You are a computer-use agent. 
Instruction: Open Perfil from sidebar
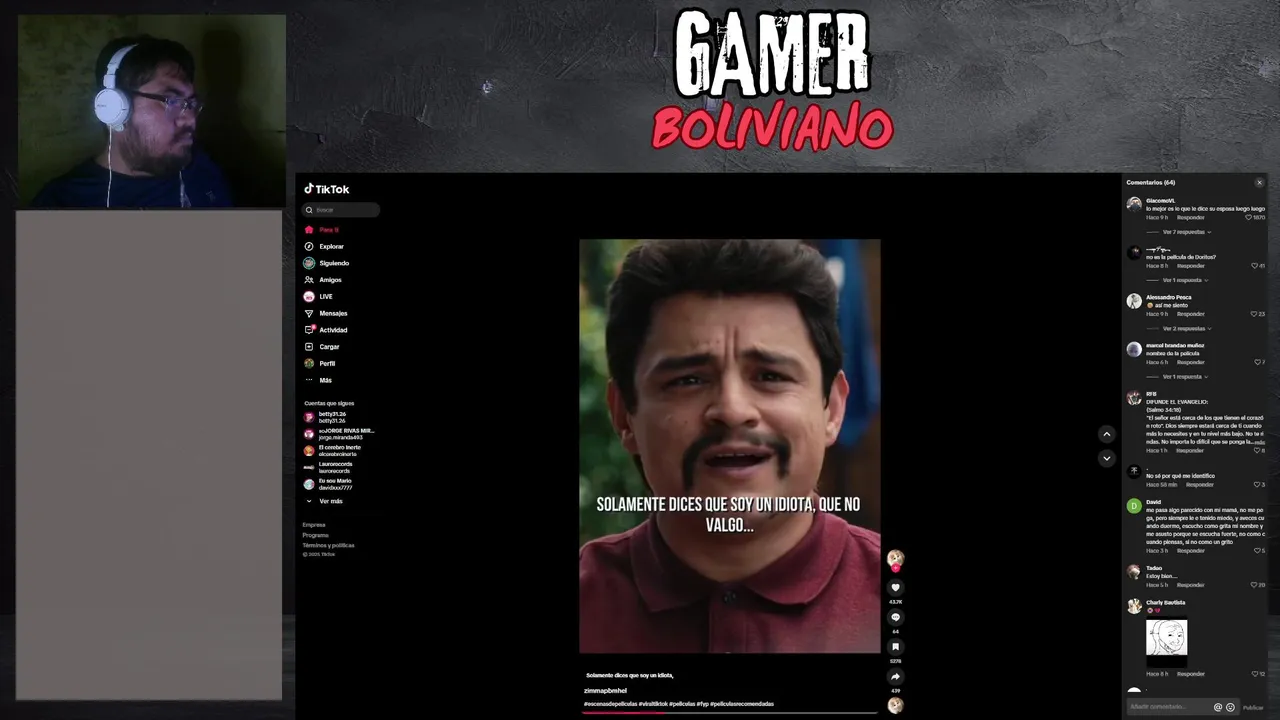click(x=319, y=363)
